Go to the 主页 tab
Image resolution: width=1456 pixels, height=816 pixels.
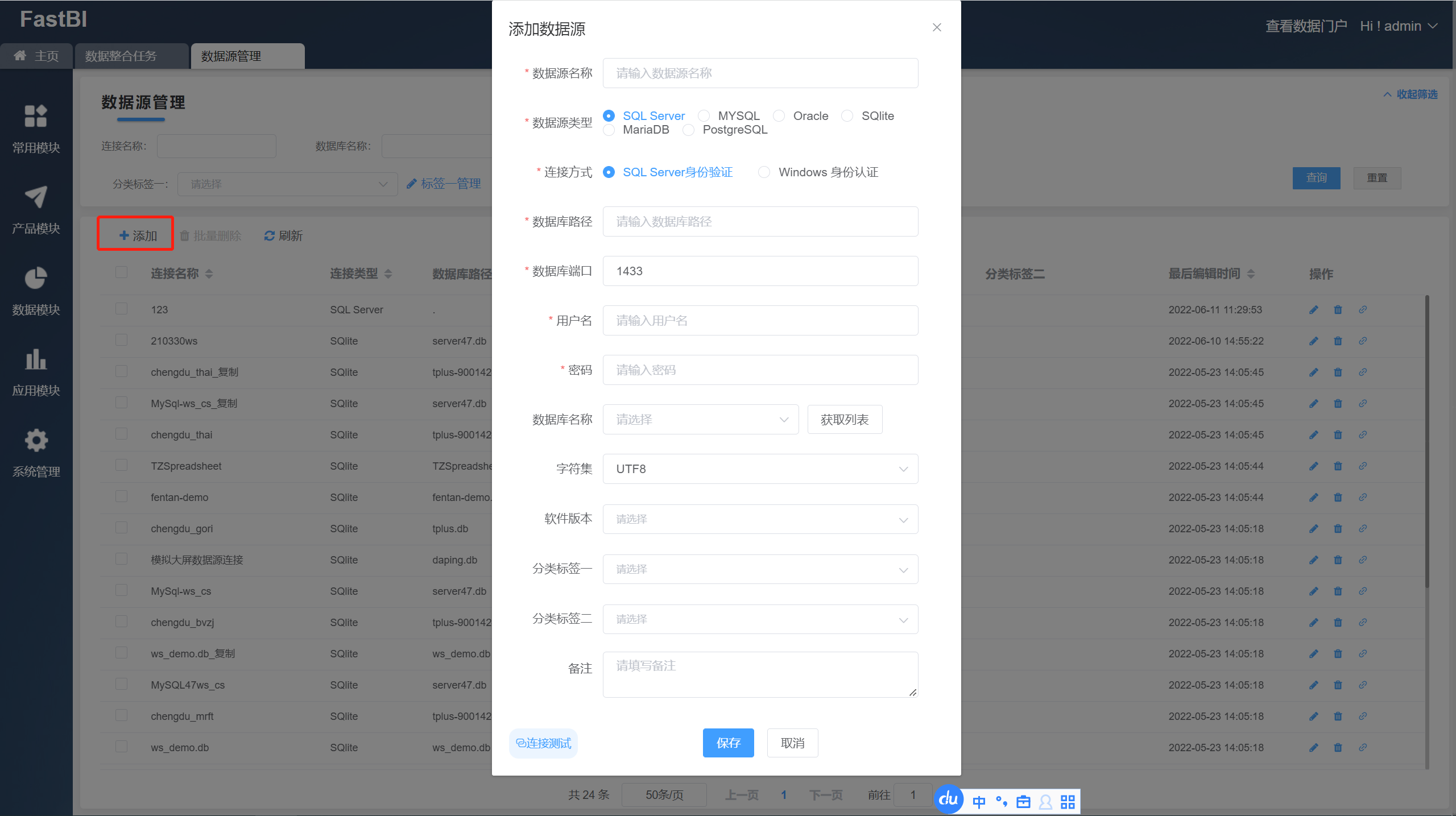pyautogui.click(x=36, y=56)
